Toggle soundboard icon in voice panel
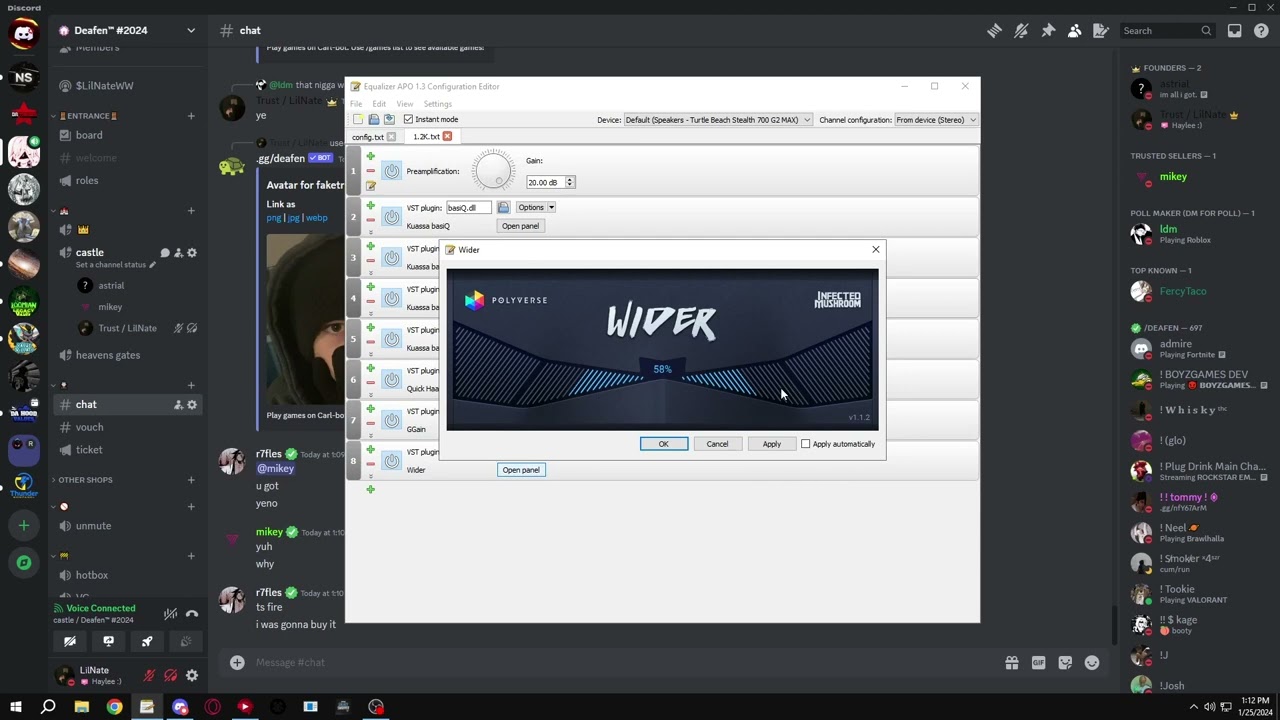The height and width of the screenshot is (720, 1280). click(x=185, y=641)
